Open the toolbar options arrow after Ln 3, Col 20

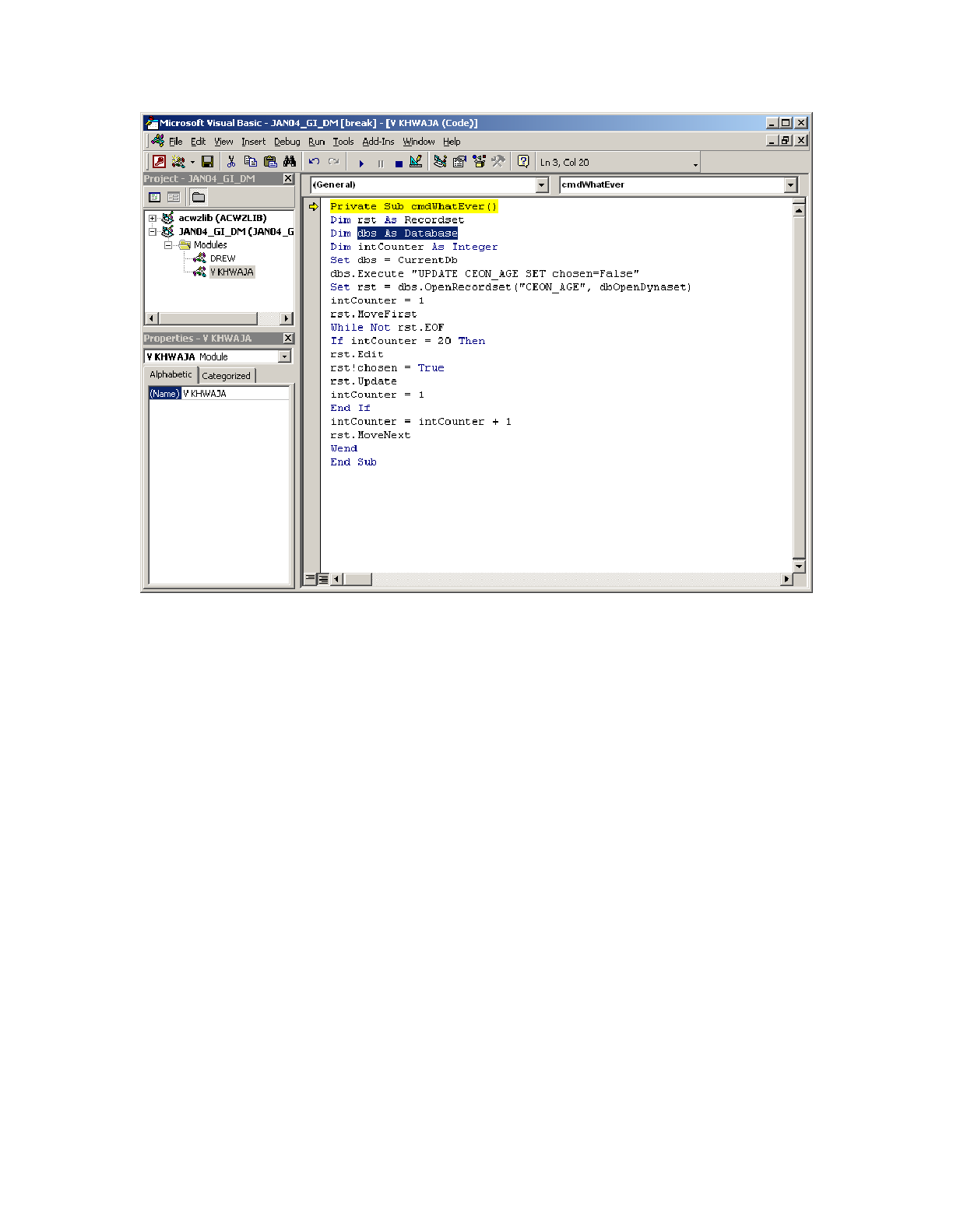pos(695,164)
